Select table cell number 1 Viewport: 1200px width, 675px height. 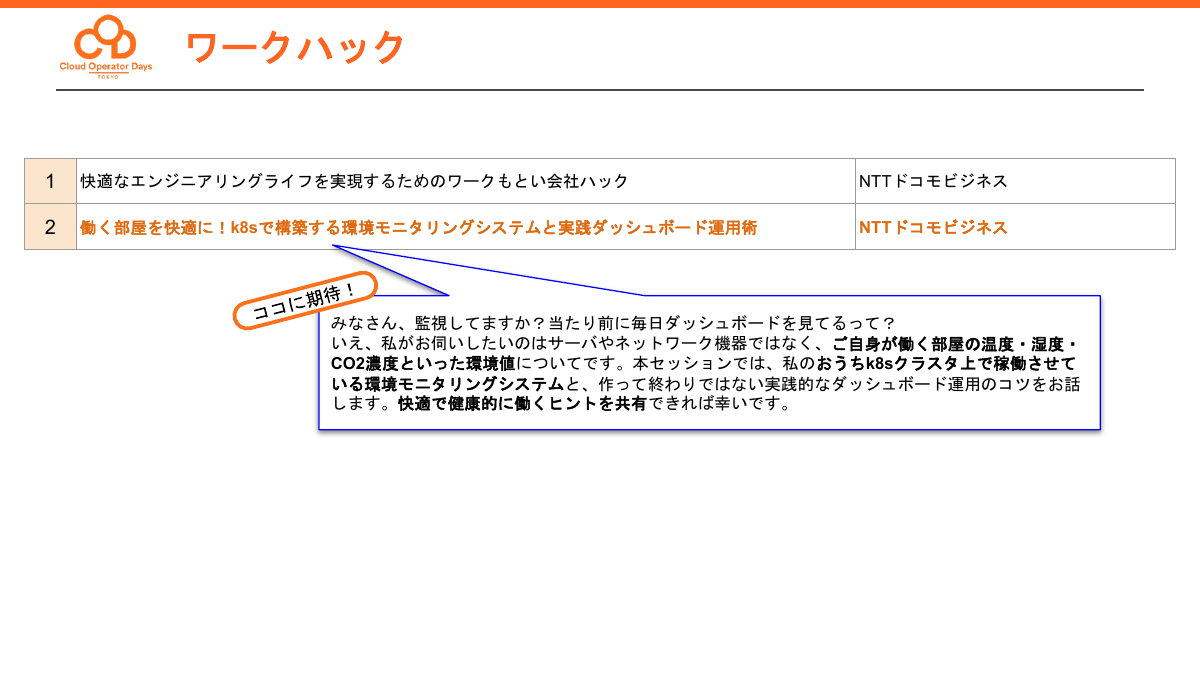point(50,181)
